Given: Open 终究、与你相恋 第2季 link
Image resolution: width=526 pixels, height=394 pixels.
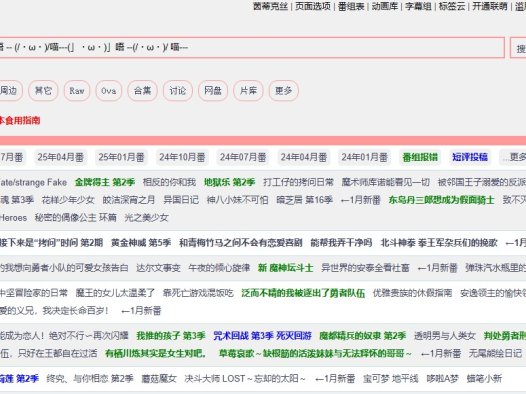Looking at the screenshot, I should coord(90,379).
